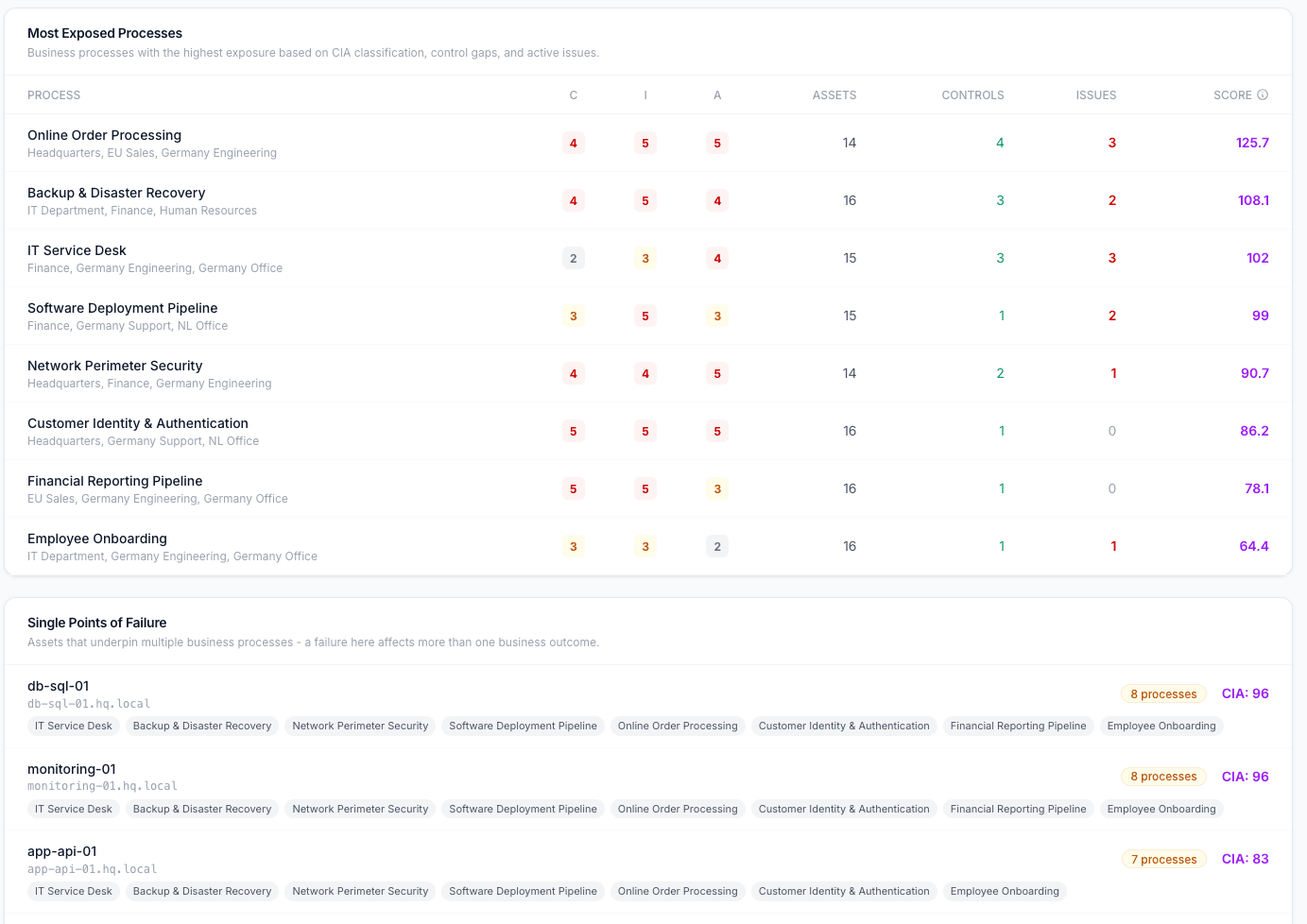Click the Employee Onboarding tag under db-sql-01
The image size is (1307, 924).
point(1161,726)
